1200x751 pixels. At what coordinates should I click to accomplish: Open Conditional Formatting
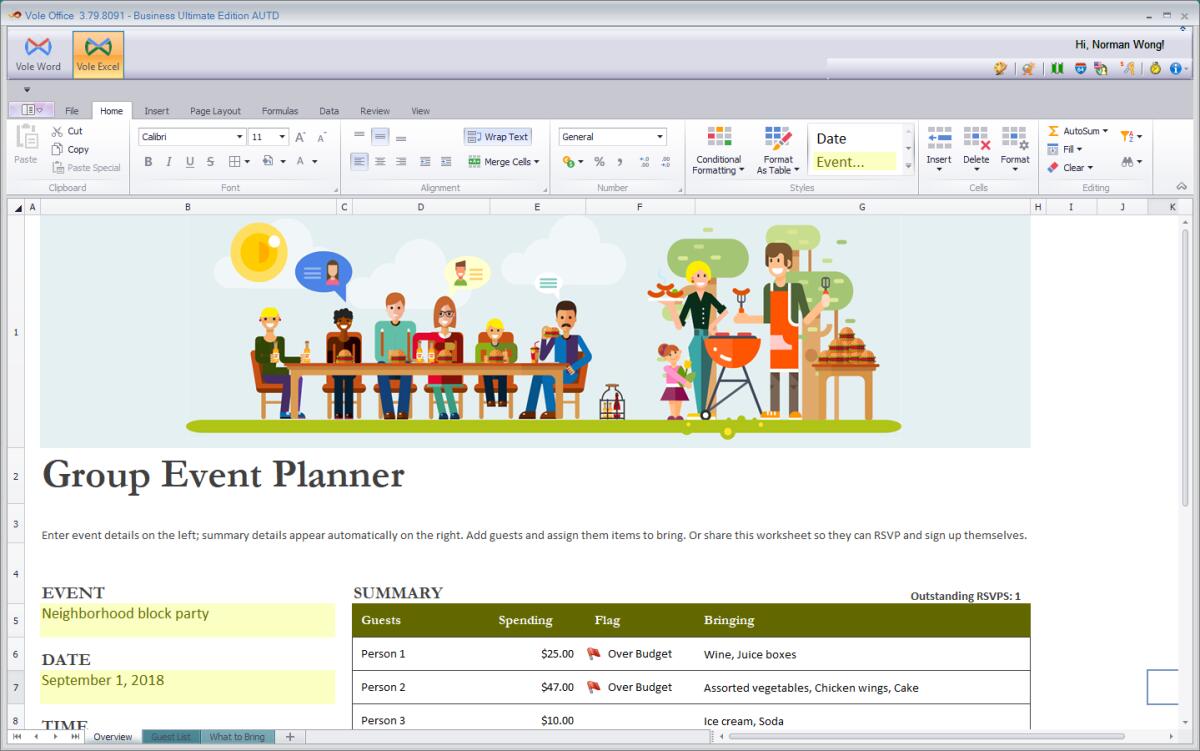click(x=718, y=150)
